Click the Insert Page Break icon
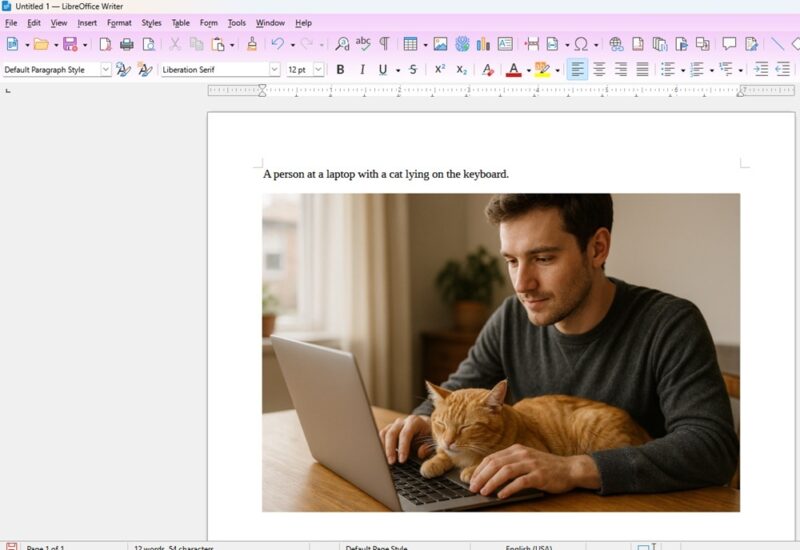Screen dimensions: 800x550 532,44
